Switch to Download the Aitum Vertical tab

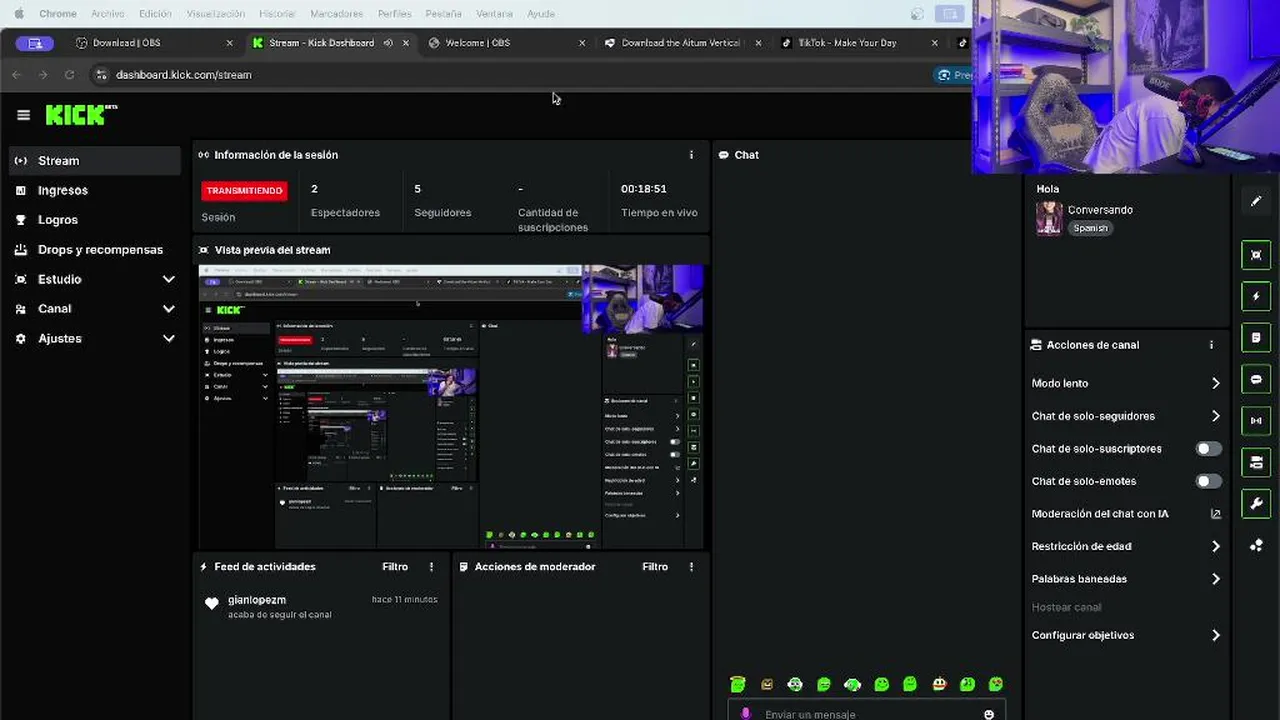point(681,43)
